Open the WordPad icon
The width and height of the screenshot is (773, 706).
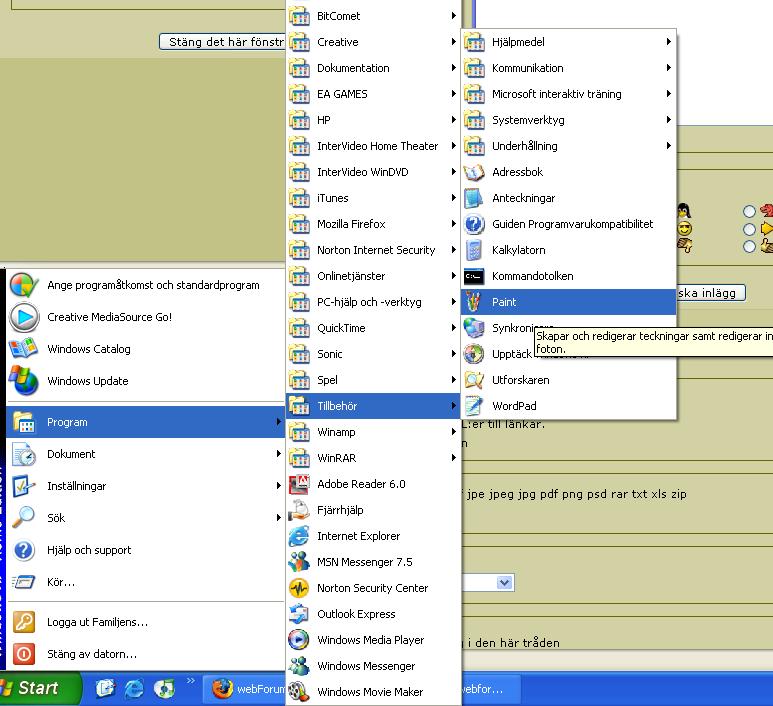474,406
